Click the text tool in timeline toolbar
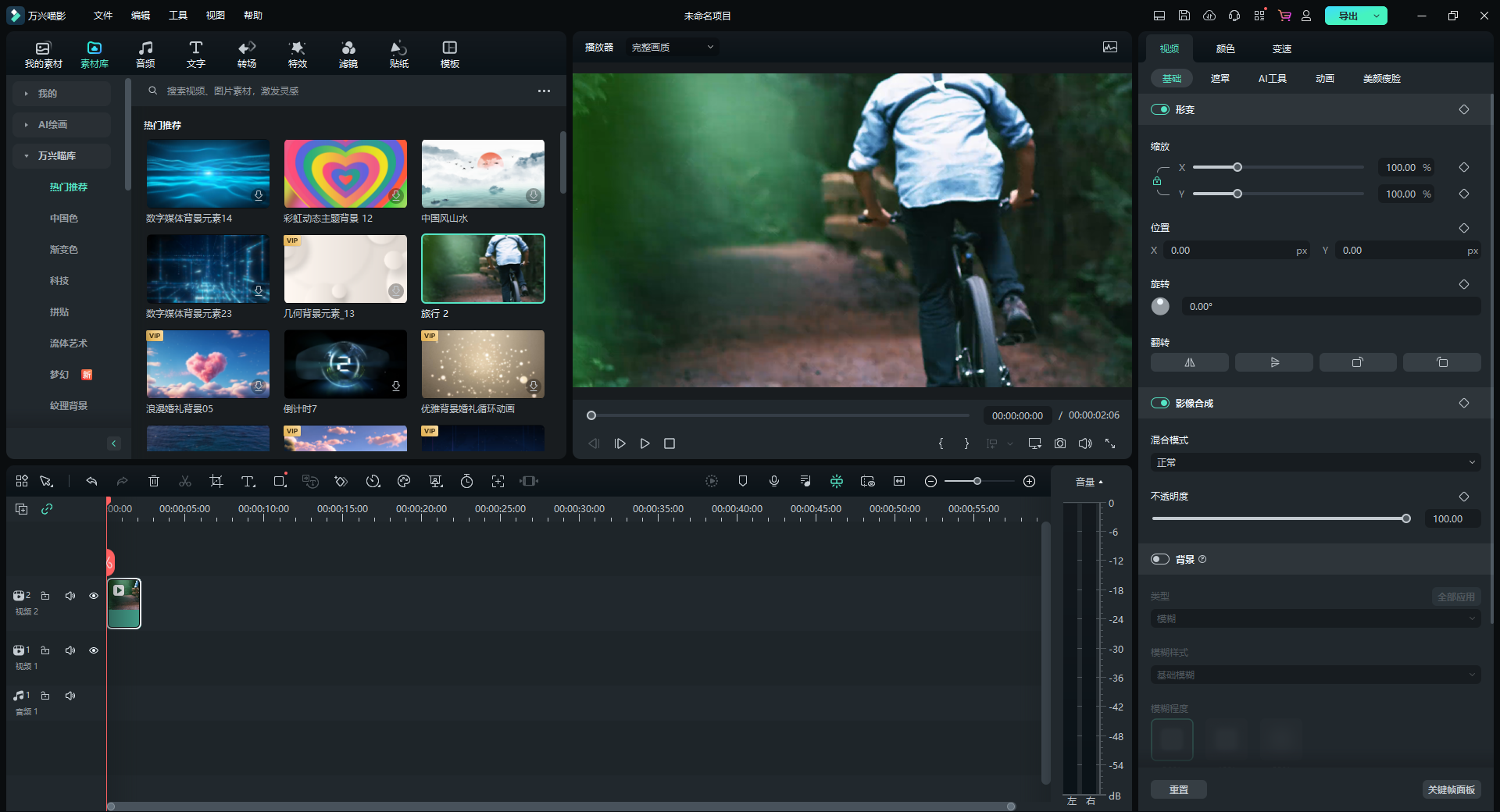This screenshot has height=812, width=1500. pyautogui.click(x=248, y=481)
